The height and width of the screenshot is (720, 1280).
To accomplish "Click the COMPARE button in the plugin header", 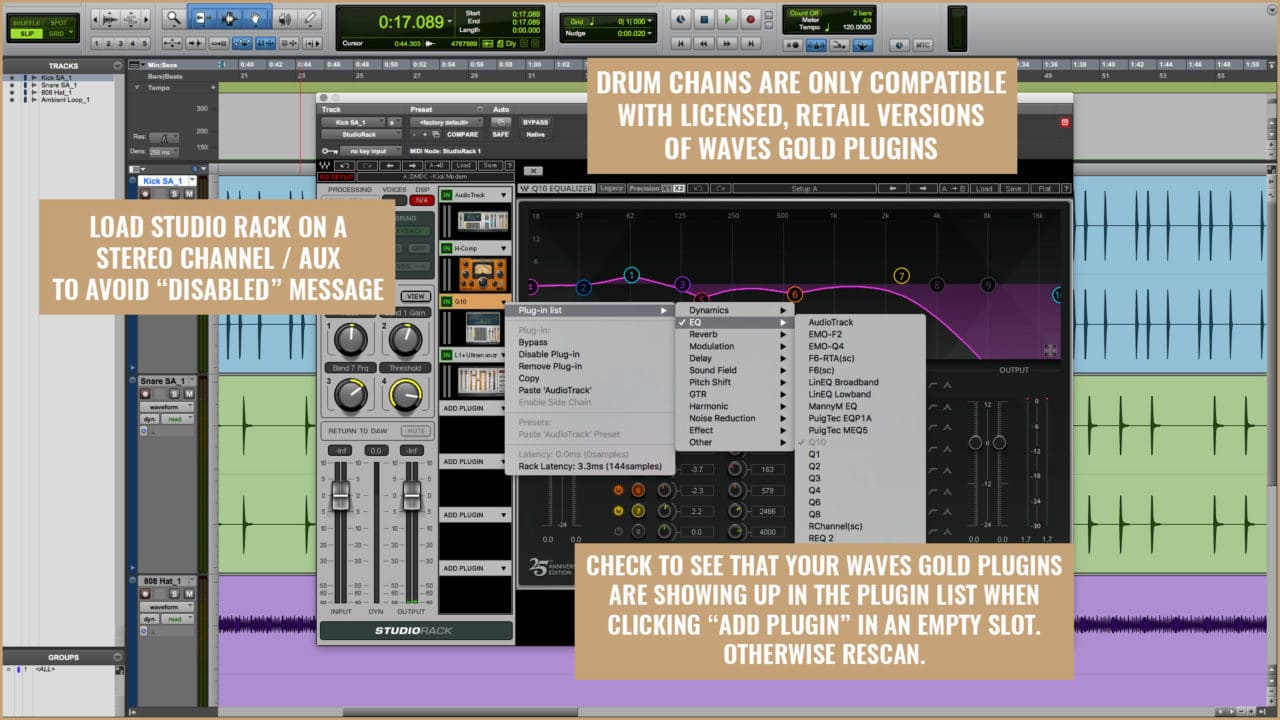I will (464, 134).
